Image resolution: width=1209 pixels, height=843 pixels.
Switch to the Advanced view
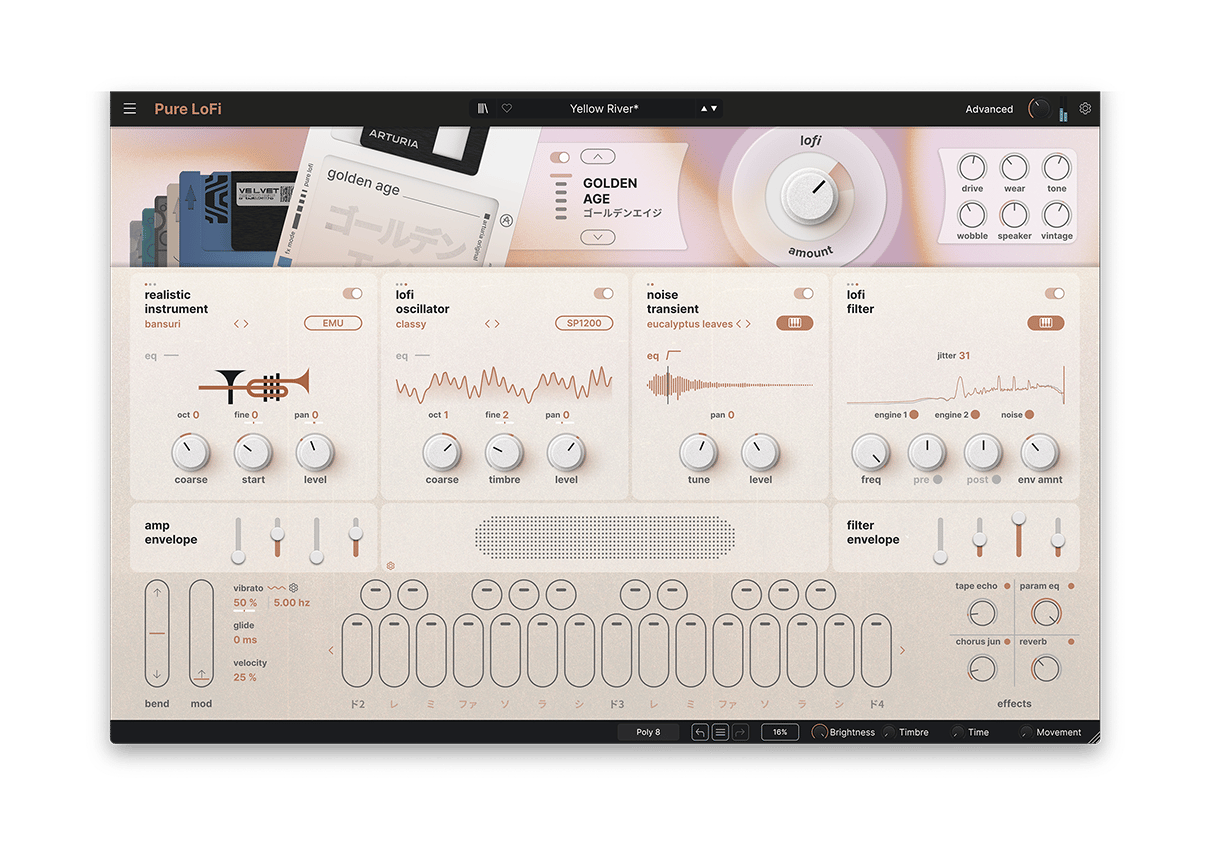point(989,108)
